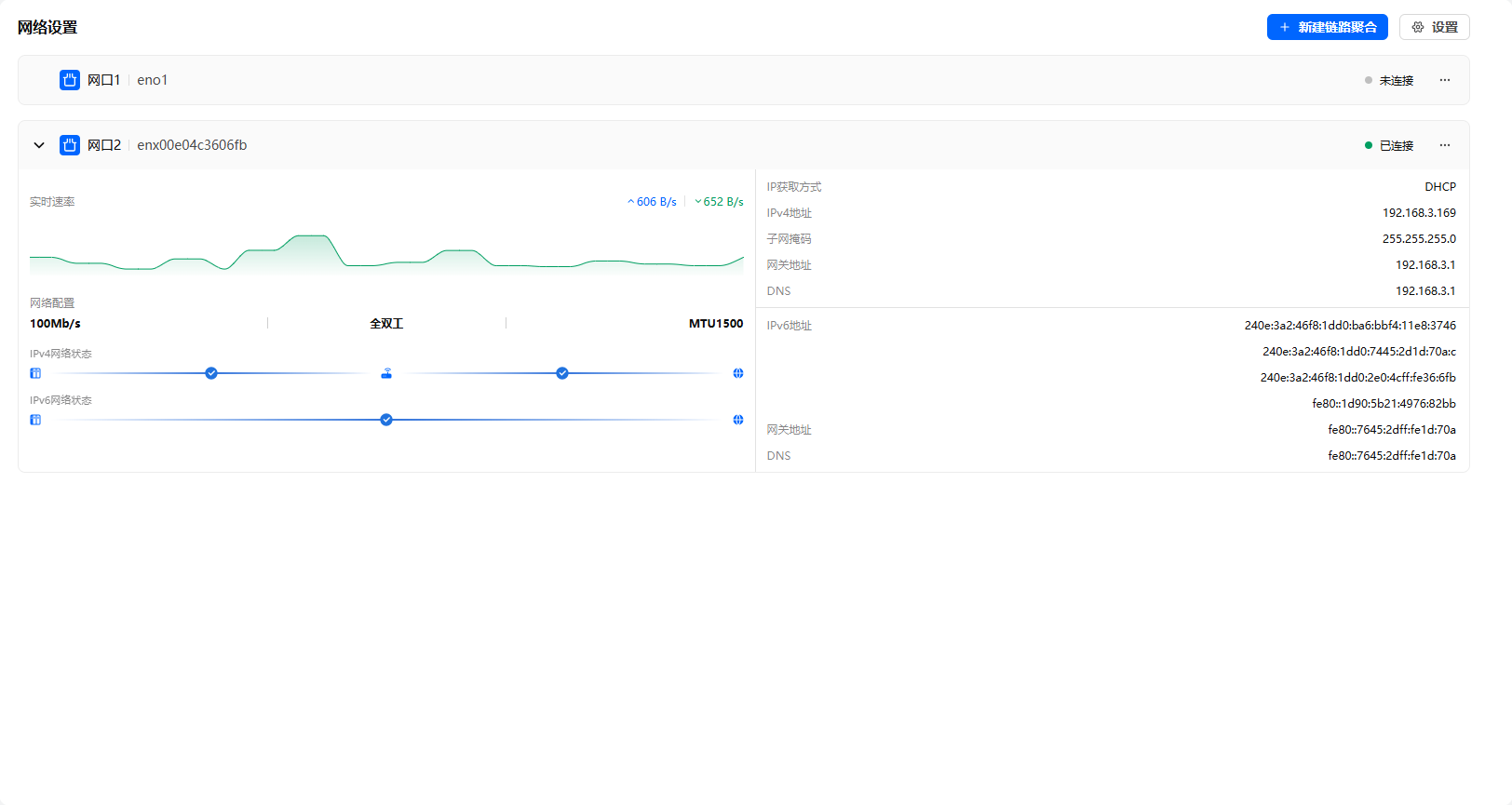Click the 网口1 ethernet port icon
This screenshot has width=1512, height=805.
(70, 80)
